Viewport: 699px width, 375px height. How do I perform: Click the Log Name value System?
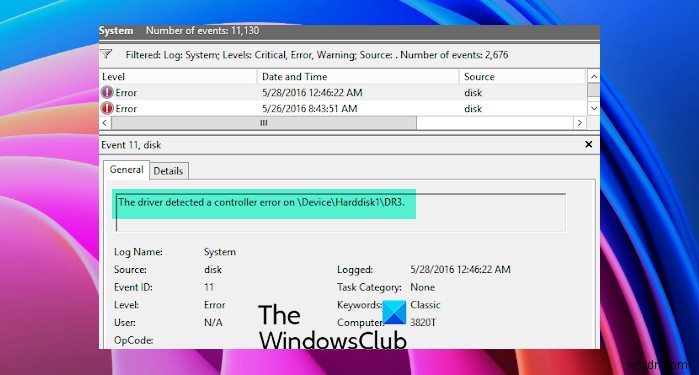point(220,252)
